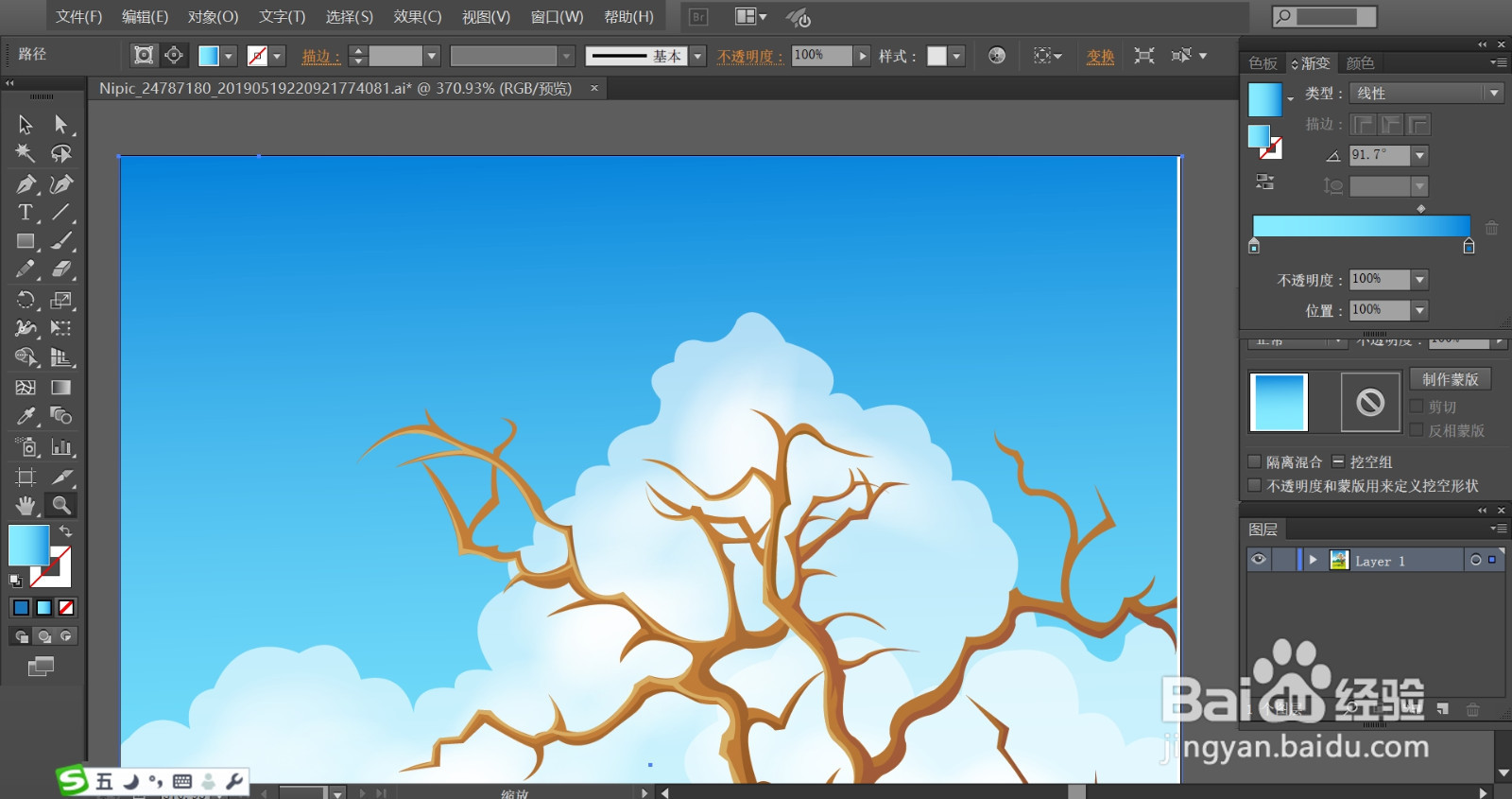Image resolution: width=1512 pixels, height=799 pixels.
Task: Select the Eyedropper tool
Action: click(x=26, y=416)
